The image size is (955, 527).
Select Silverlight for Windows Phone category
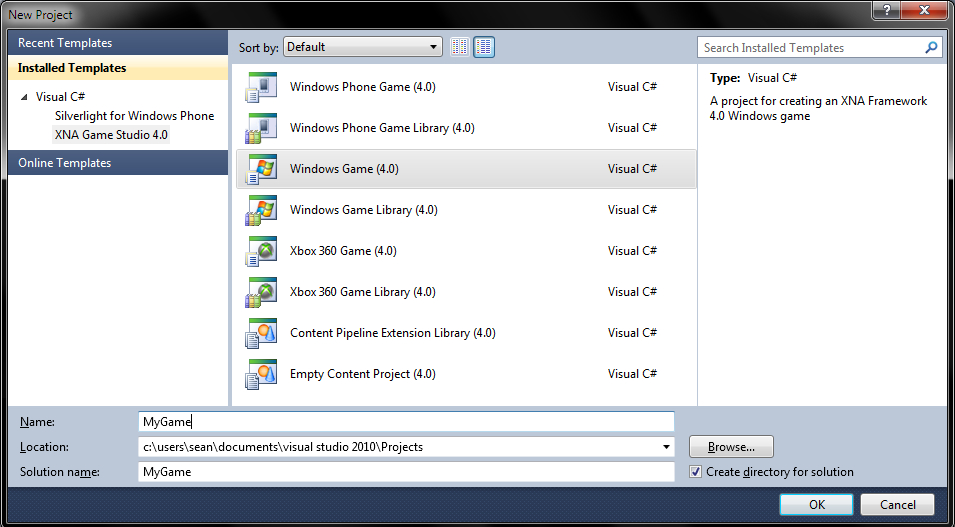point(134,116)
